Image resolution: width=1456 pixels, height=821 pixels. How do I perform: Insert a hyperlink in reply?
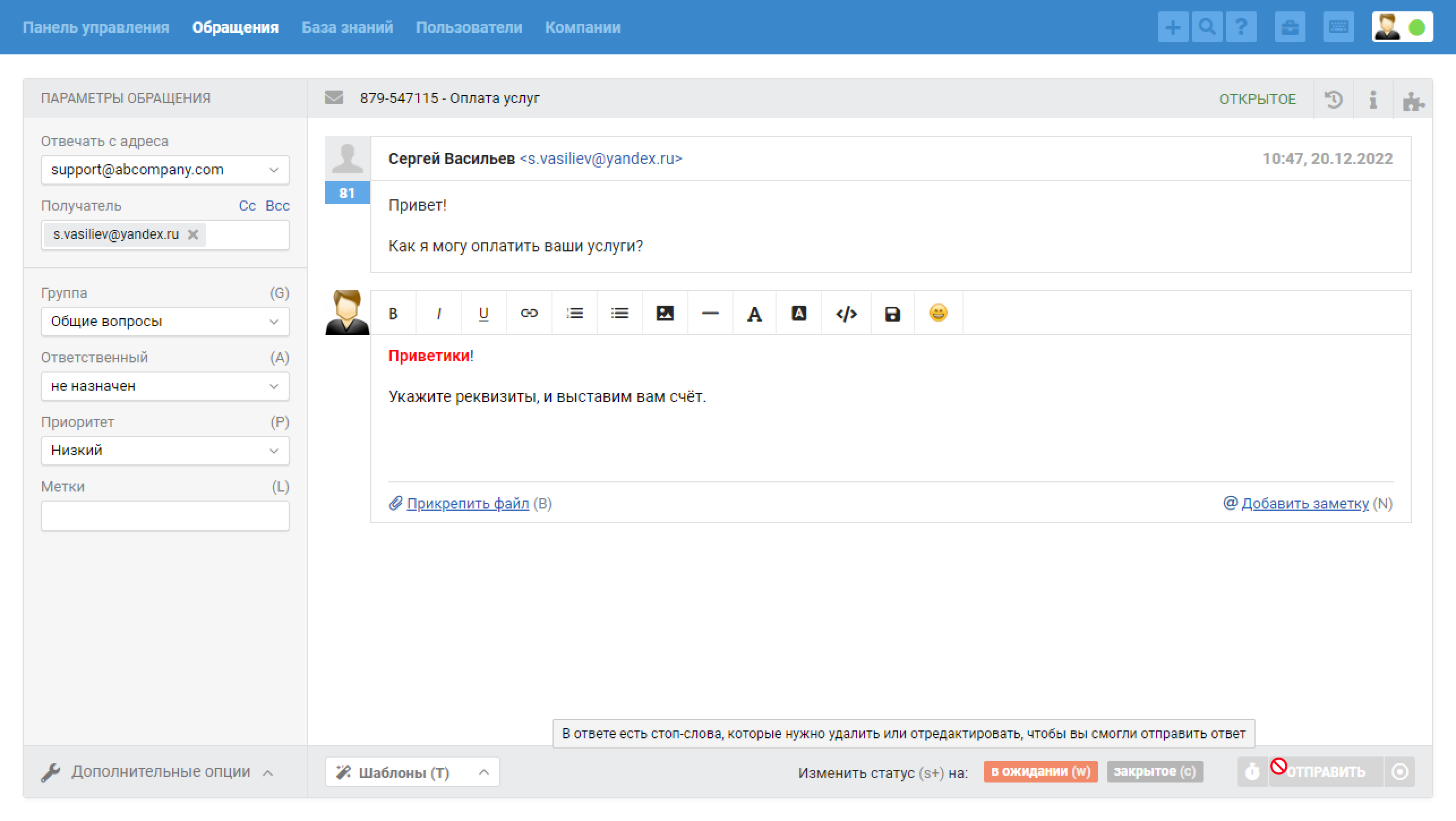(x=529, y=313)
